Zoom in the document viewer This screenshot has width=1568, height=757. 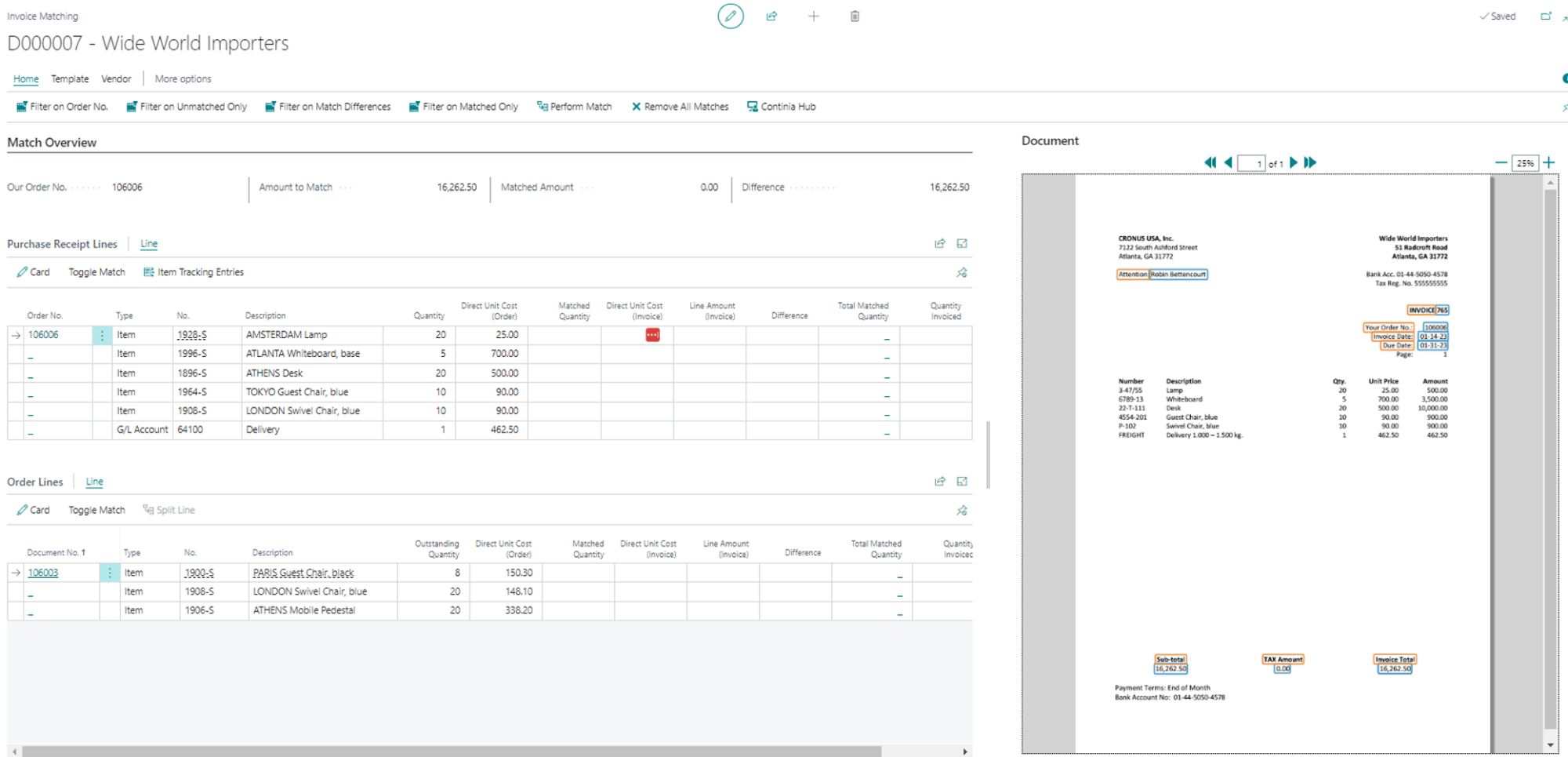1549,162
